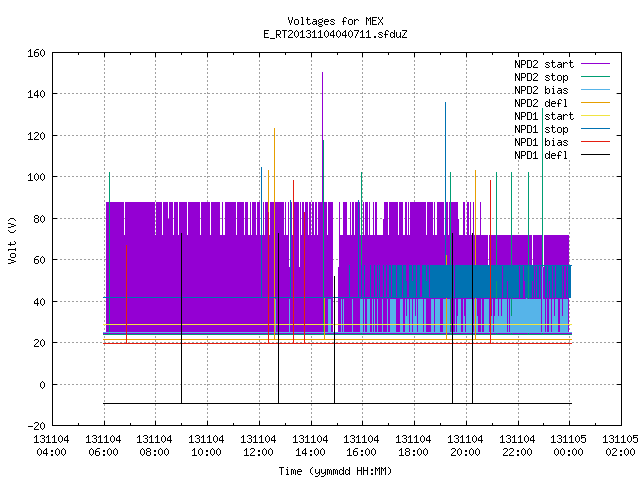Click the y-axis tick label -20
The image size is (640, 480).
(36, 426)
